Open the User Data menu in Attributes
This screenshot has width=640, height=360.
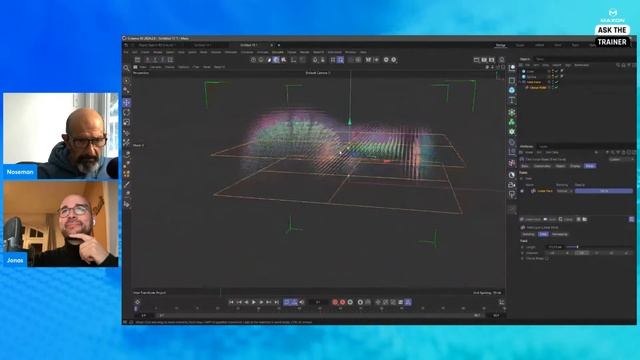pyautogui.click(x=552, y=152)
